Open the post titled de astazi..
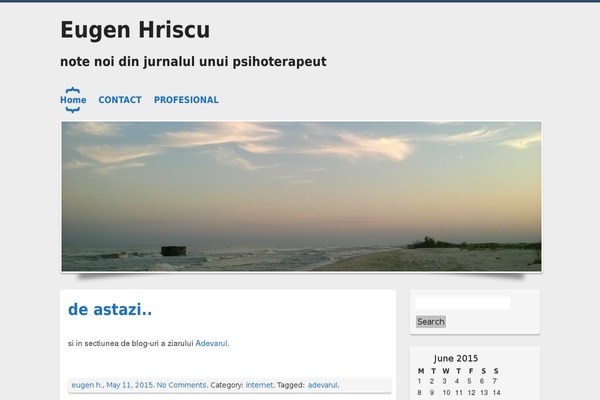The image size is (600, 400). tap(110, 309)
